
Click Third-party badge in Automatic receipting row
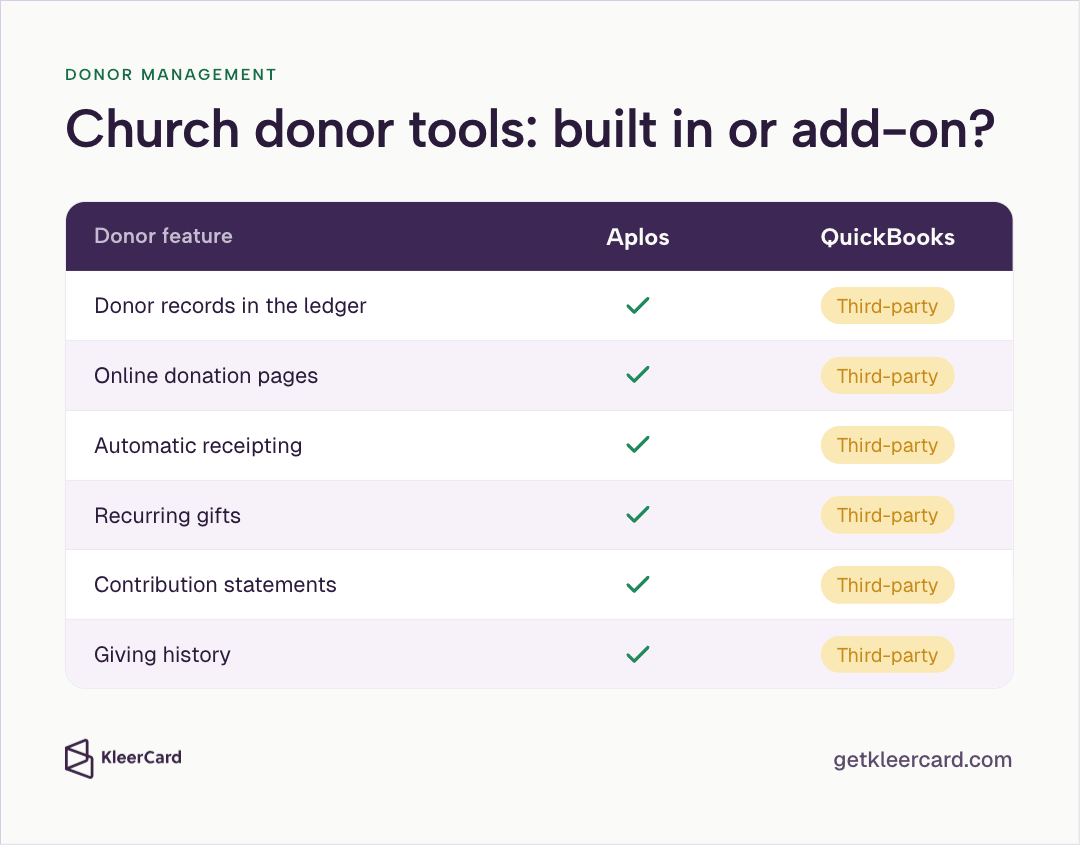[887, 445]
